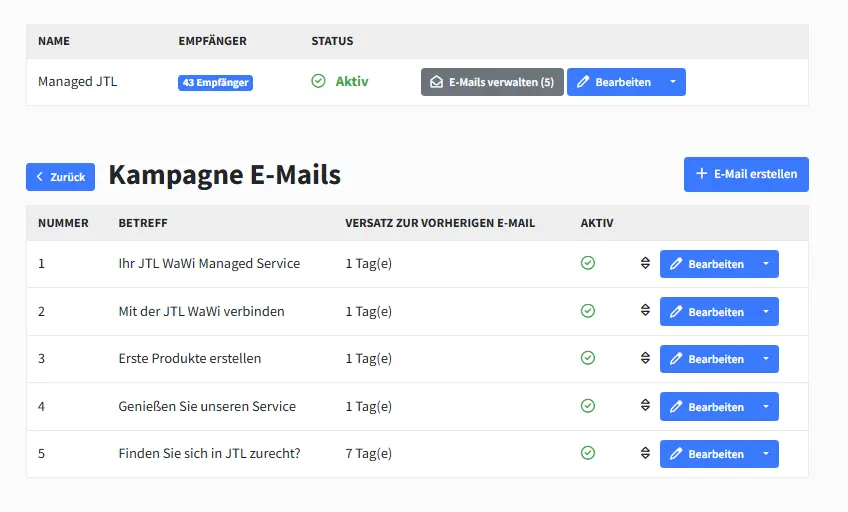Click the NUMMER column header
The image size is (848, 512).
63,223
